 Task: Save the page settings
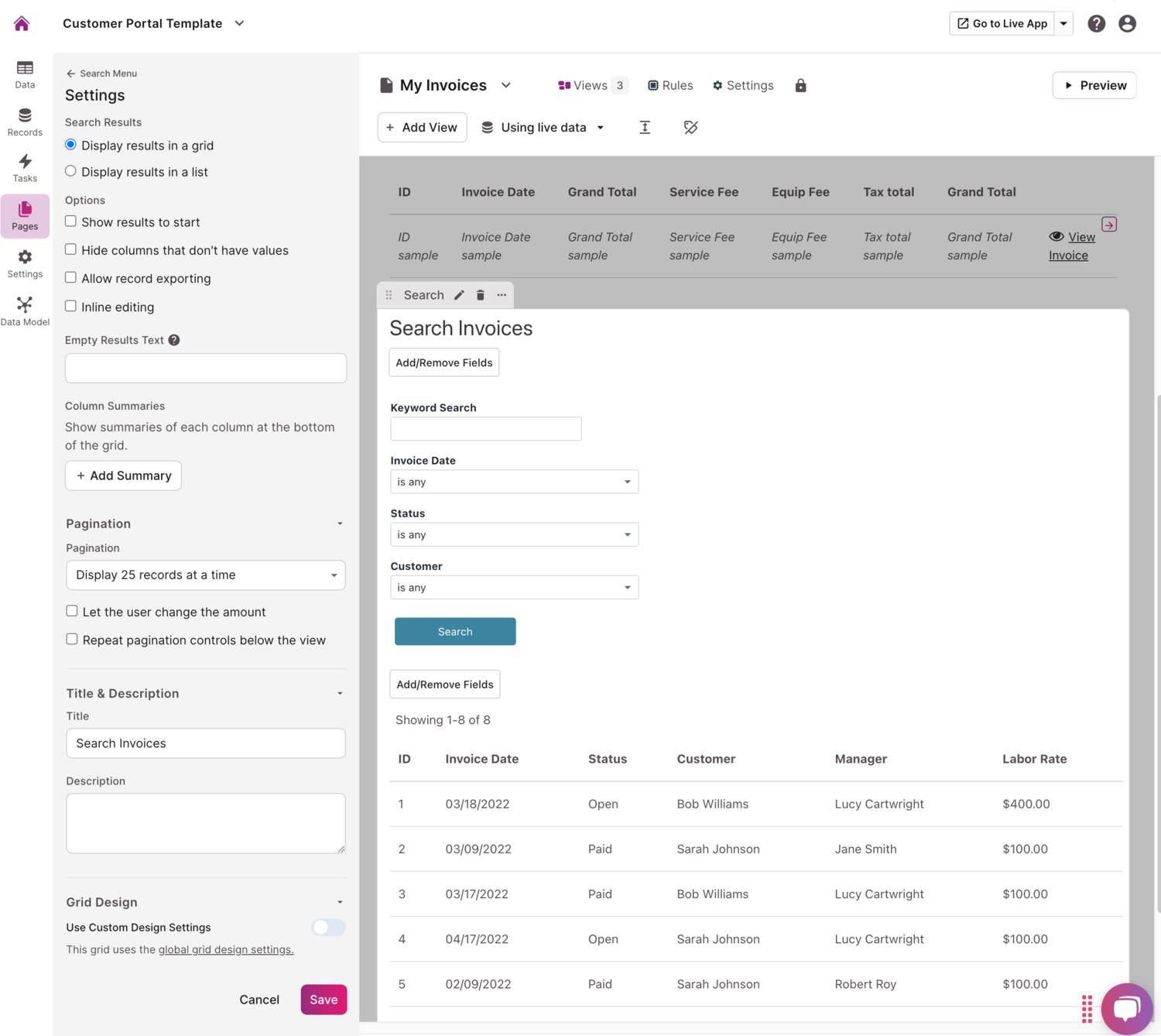[x=324, y=999]
